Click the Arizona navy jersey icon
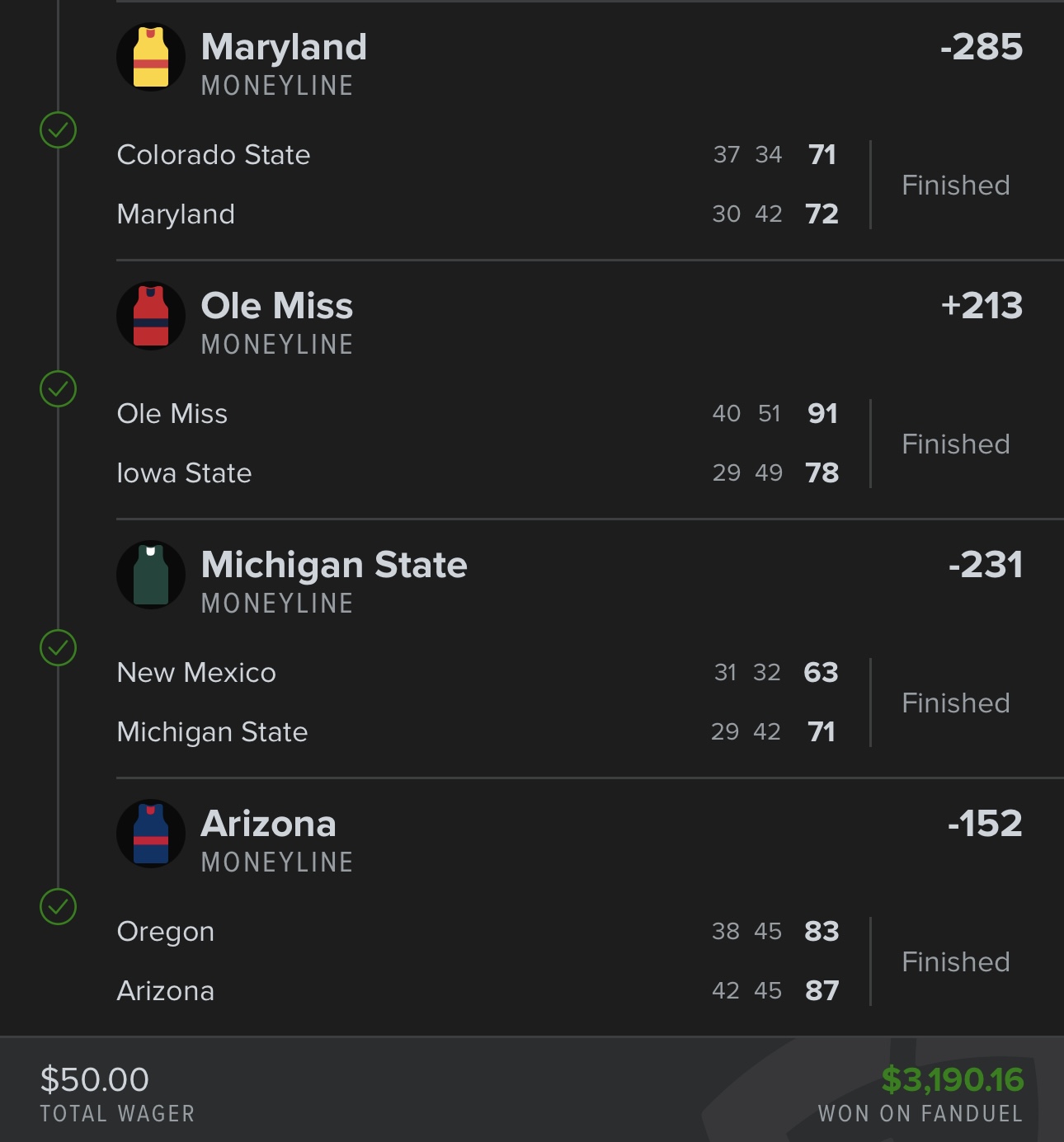 click(x=151, y=834)
